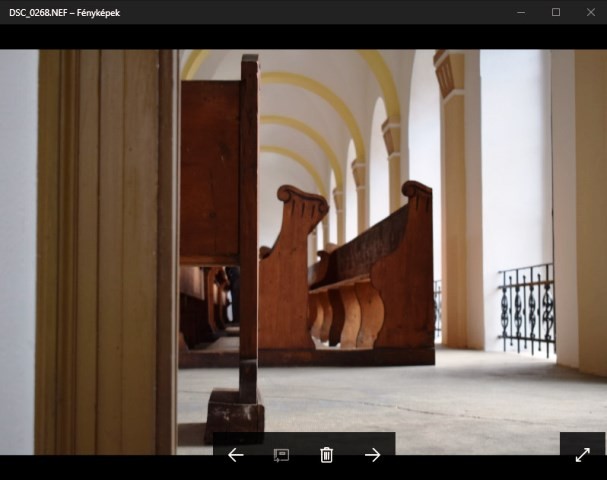Delete the photo using the trash icon
Viewport: 607px width, 480px height.
[326, 455]
